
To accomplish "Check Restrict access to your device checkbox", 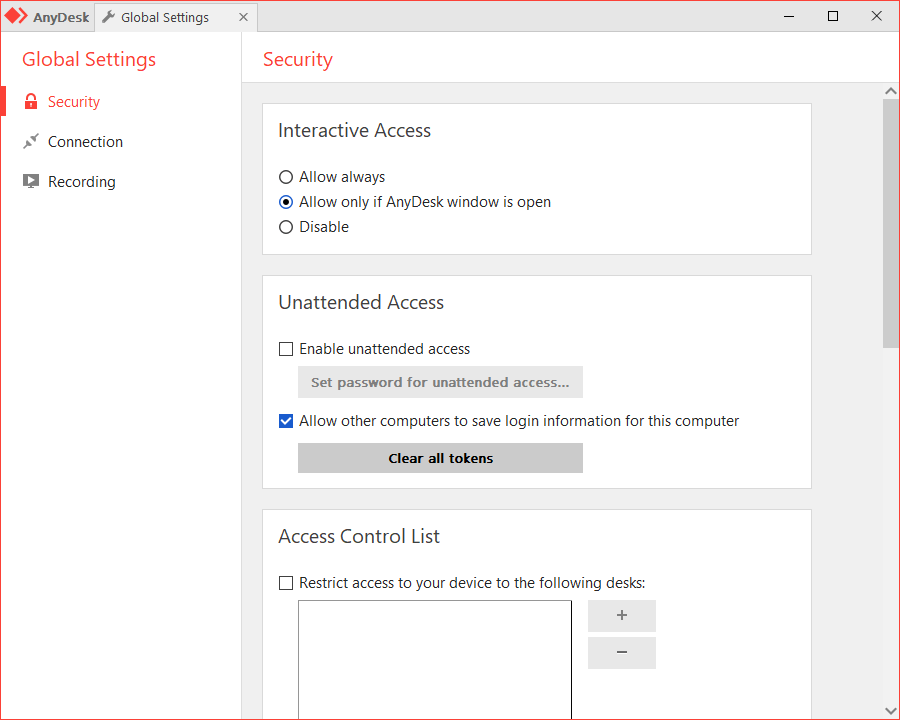I will tap(286, 583).
